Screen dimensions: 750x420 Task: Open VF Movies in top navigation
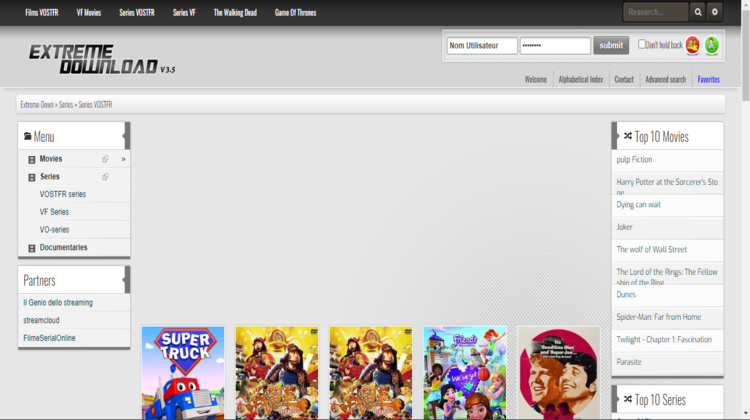click(x=89, y=12)
